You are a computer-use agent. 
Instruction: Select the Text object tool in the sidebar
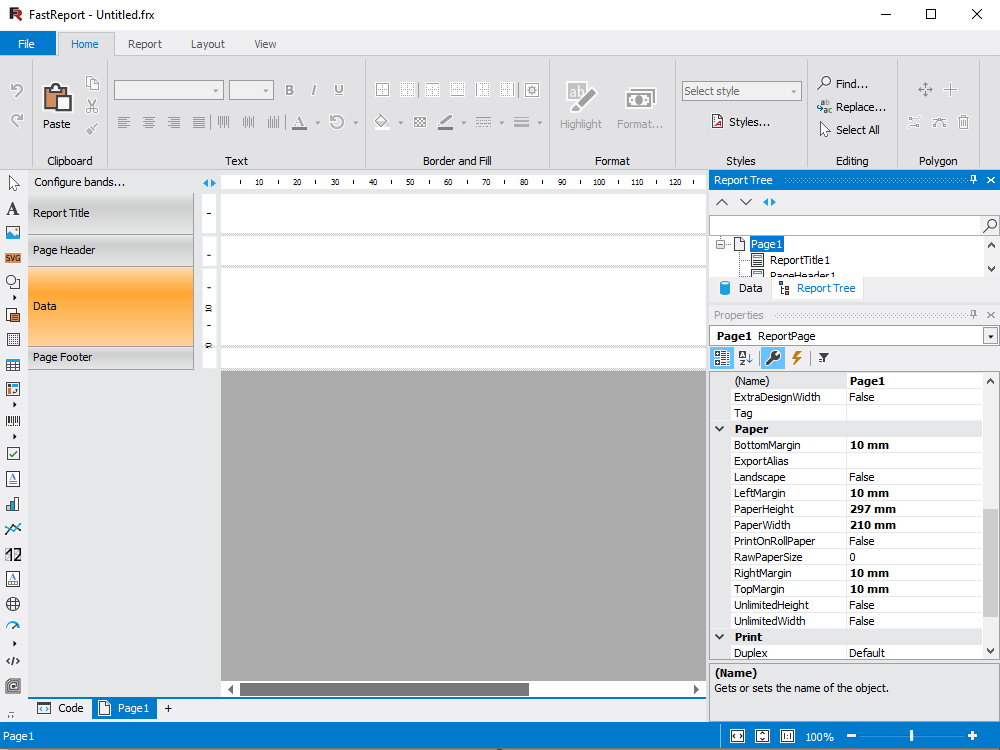tap(13, 209)
